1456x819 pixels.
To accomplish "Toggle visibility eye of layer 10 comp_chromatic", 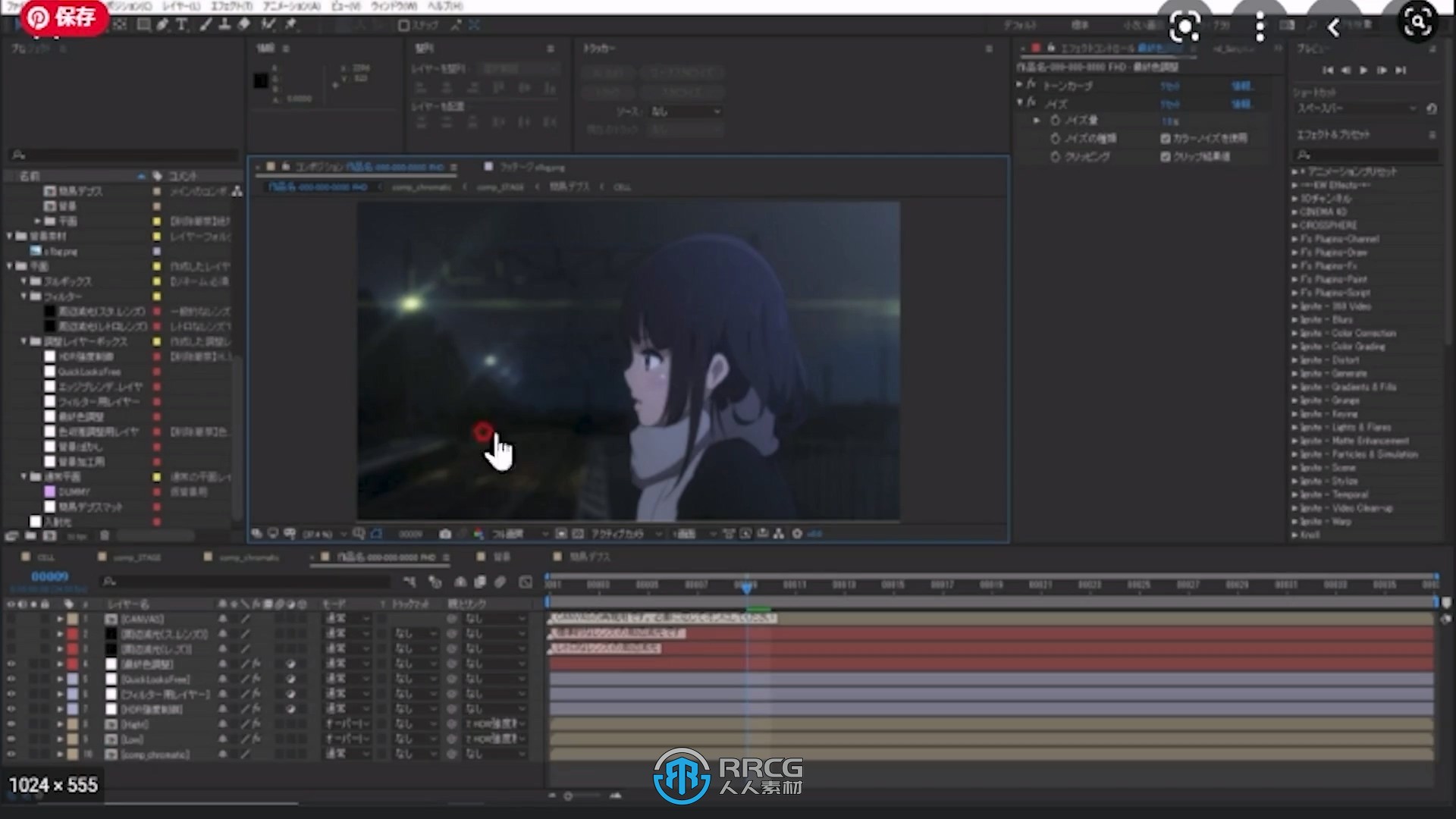I will 11,755.
